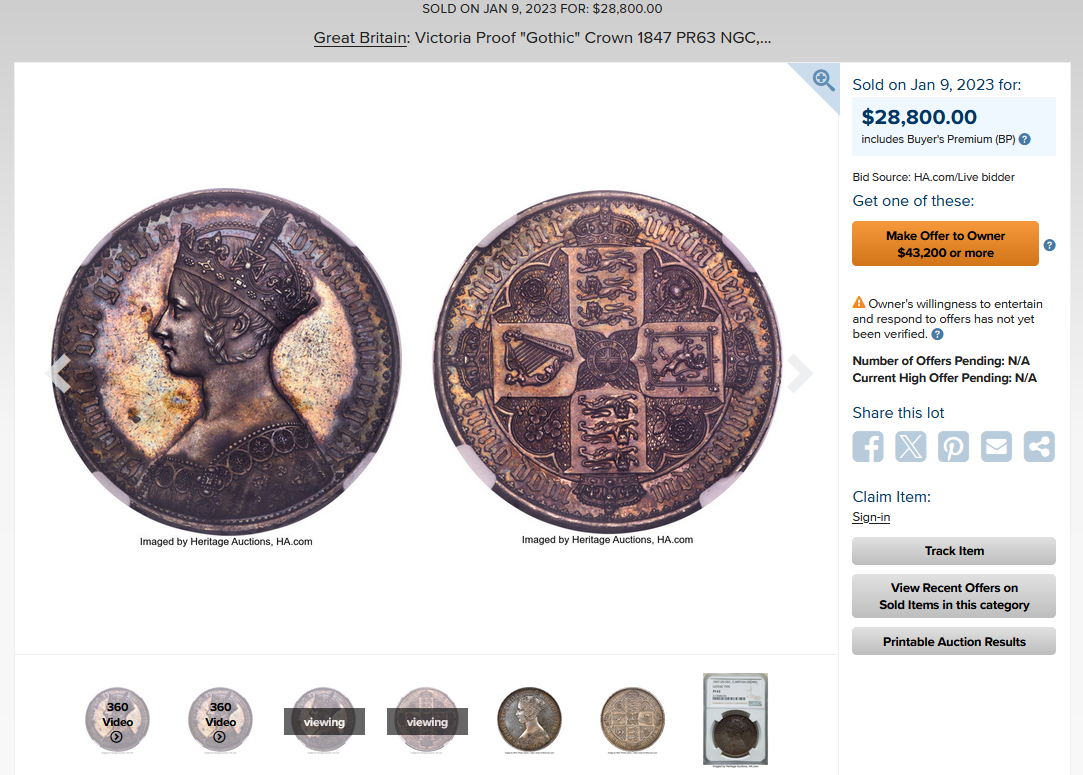Click the Track Item button

(x=954, y=551)
